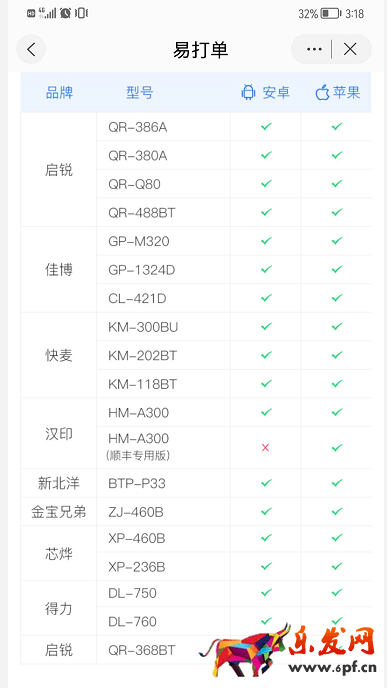Select the 型号 column header
387x688 pixels.
click(140, 93)
